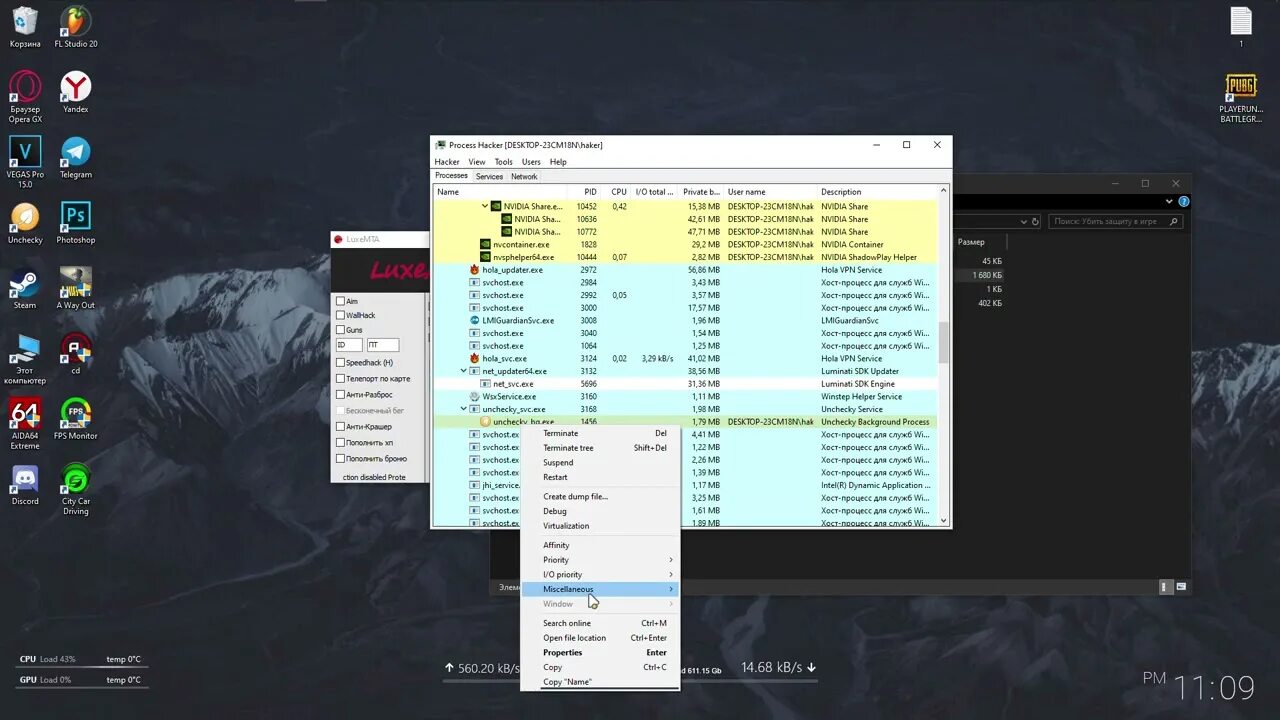
Task: Collapse the net_updater64.exe process tree
Action: [x=463, y=371]
